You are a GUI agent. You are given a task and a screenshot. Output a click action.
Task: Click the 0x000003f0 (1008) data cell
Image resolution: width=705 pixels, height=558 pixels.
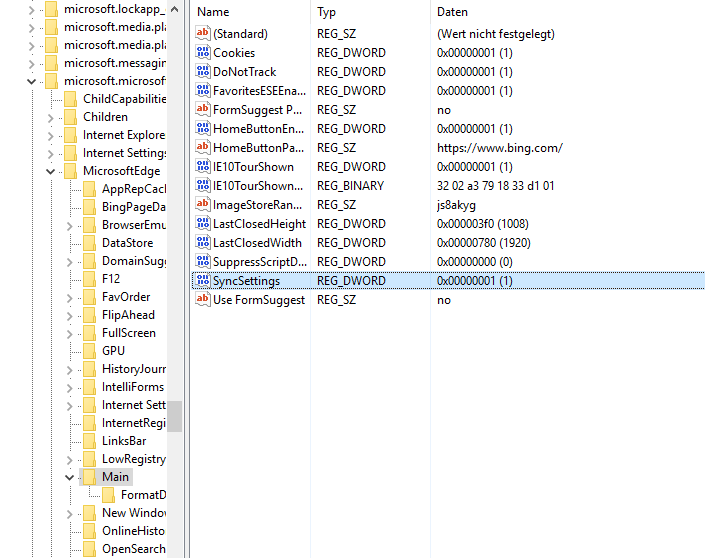click(x=482, y=223)
